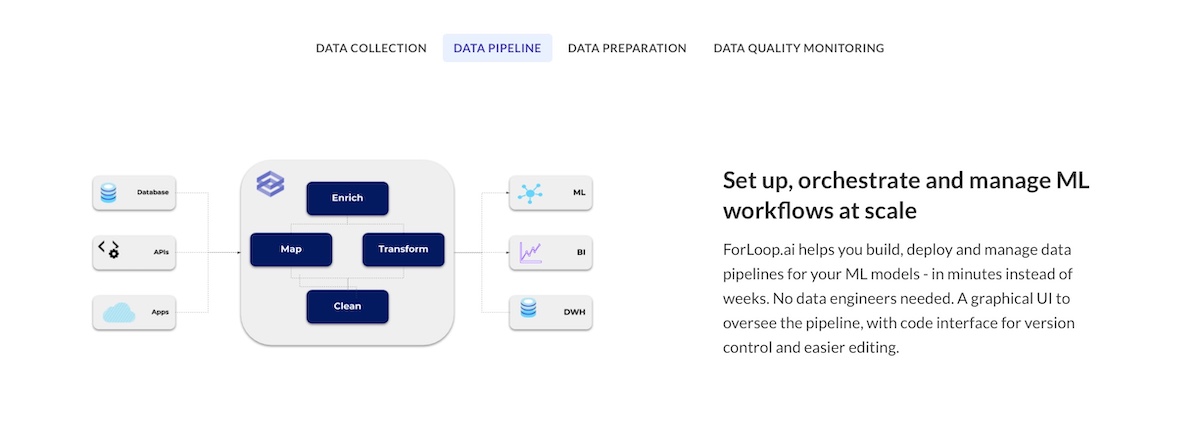Click the ForLoop.ai description paragraph
This screenshot has height=436, width=1200.
(898, 298)
